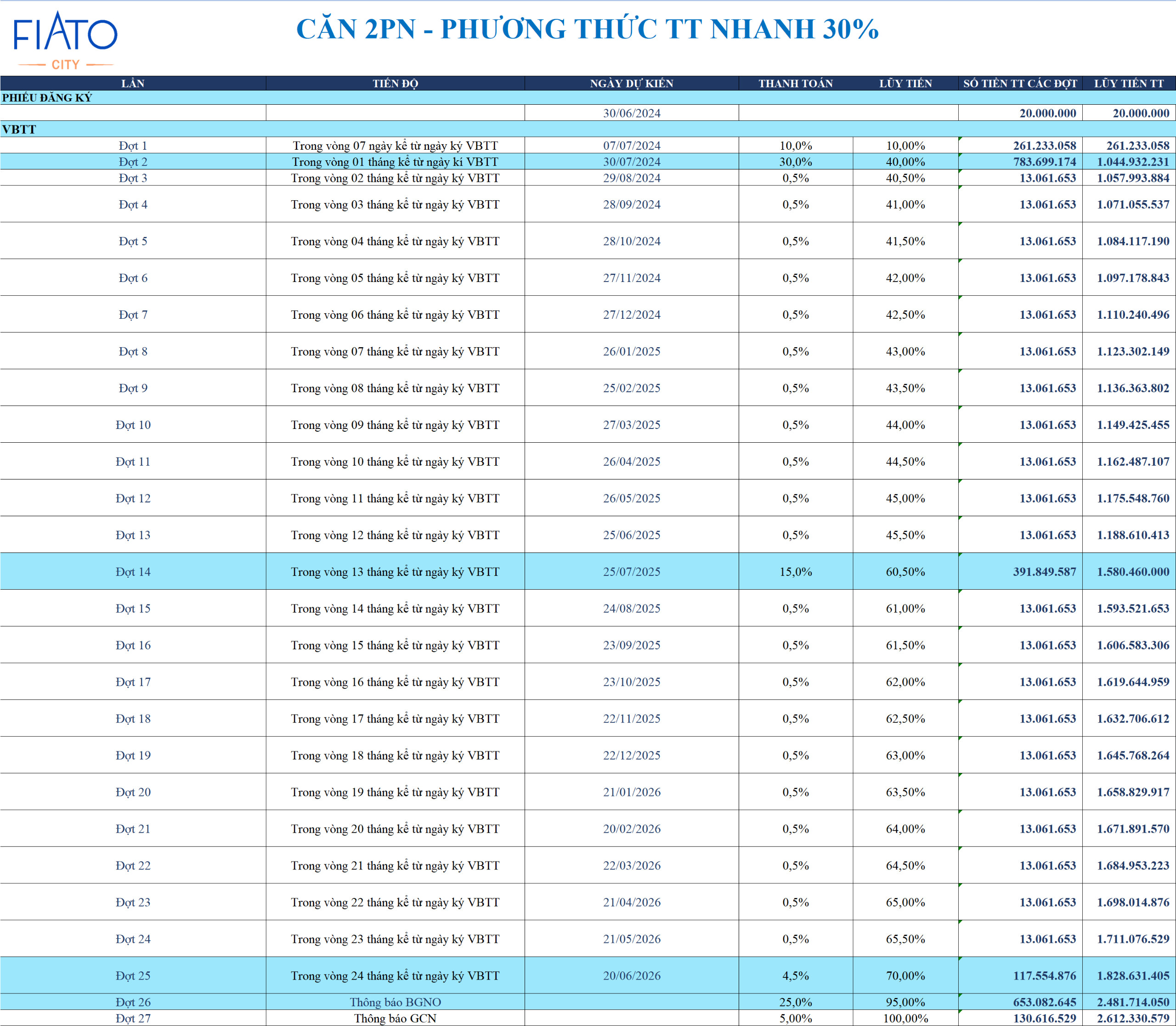The image size is (1176, 1026).
Task: Click the 'Thông báo BGNO' cell
Action: tap(395, 1002)
